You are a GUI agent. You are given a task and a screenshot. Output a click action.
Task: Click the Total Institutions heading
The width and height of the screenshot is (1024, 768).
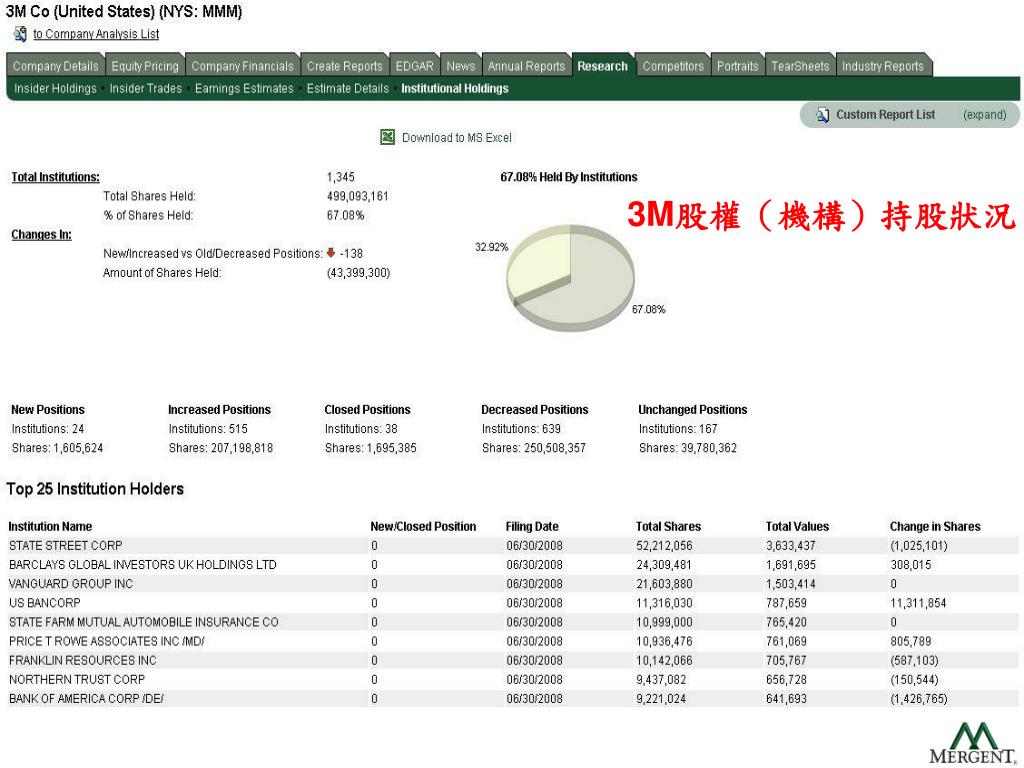coord(56,177)
